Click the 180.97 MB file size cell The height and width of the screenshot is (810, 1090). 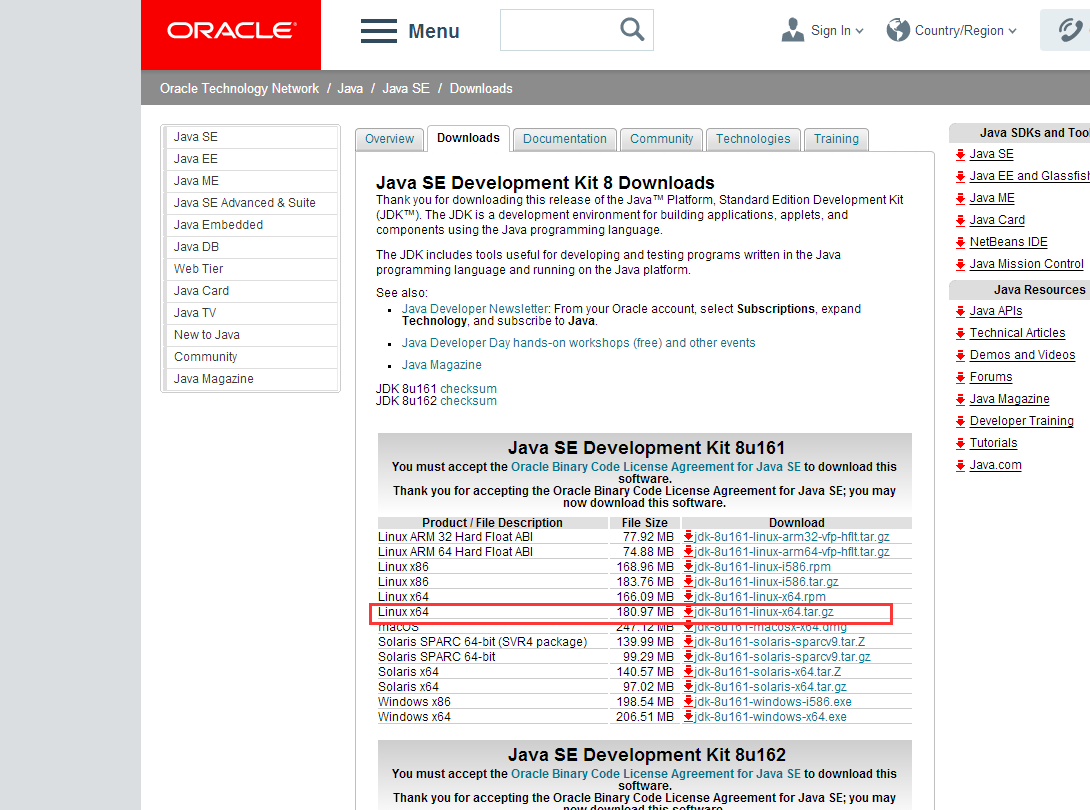click(x=643, y=612)
